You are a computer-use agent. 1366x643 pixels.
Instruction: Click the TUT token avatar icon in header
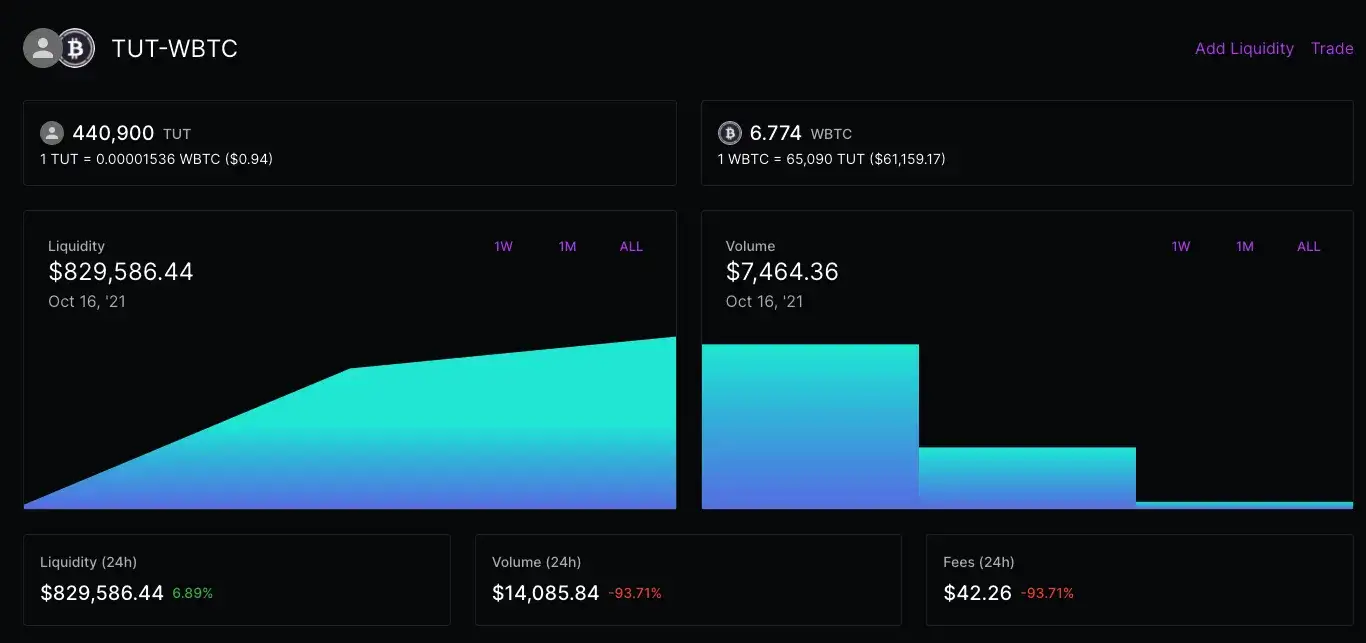point(43,48)
